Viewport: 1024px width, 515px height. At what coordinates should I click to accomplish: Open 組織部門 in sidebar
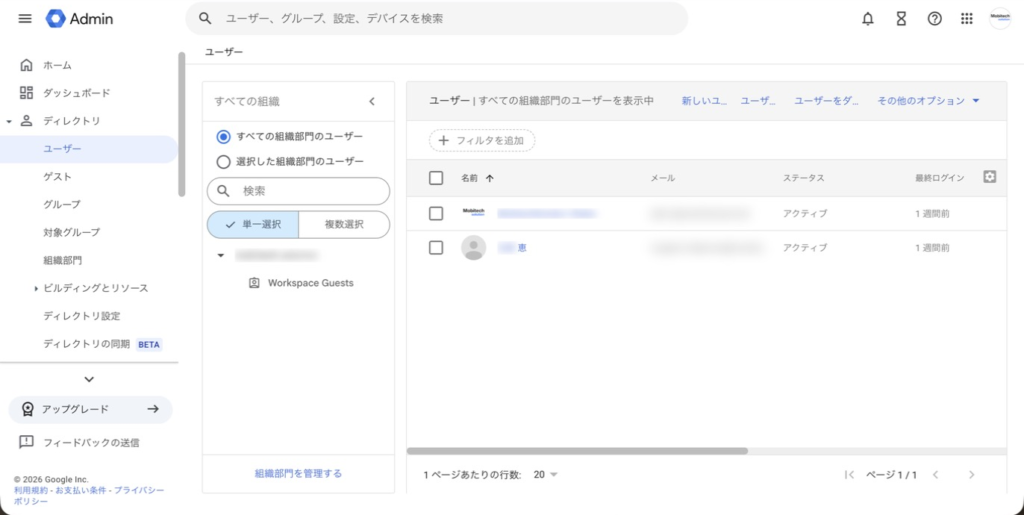point(62,260)
